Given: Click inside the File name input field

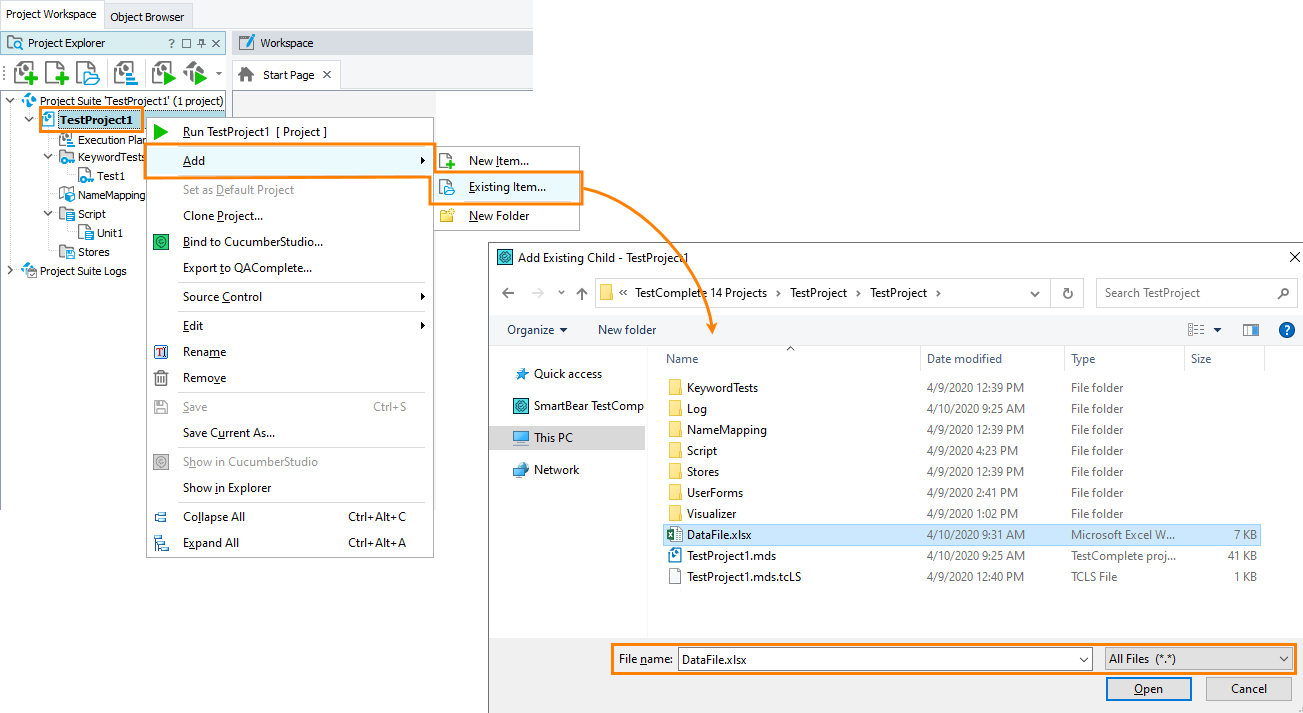Looking at the screenshot, I should click(x=880, y=659).
